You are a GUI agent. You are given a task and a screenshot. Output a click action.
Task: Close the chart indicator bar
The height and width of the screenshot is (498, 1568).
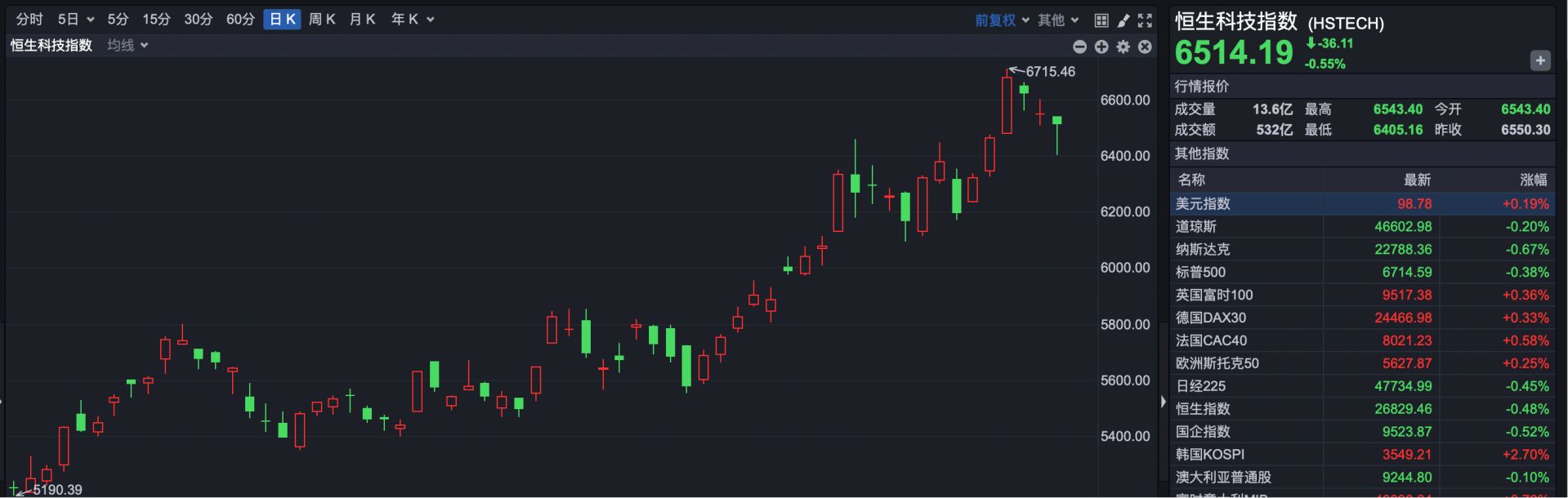[1145, 47]
